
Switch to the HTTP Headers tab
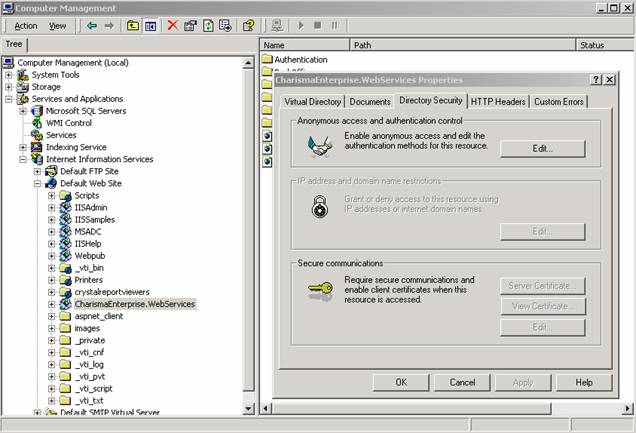[x=498, y=102]
